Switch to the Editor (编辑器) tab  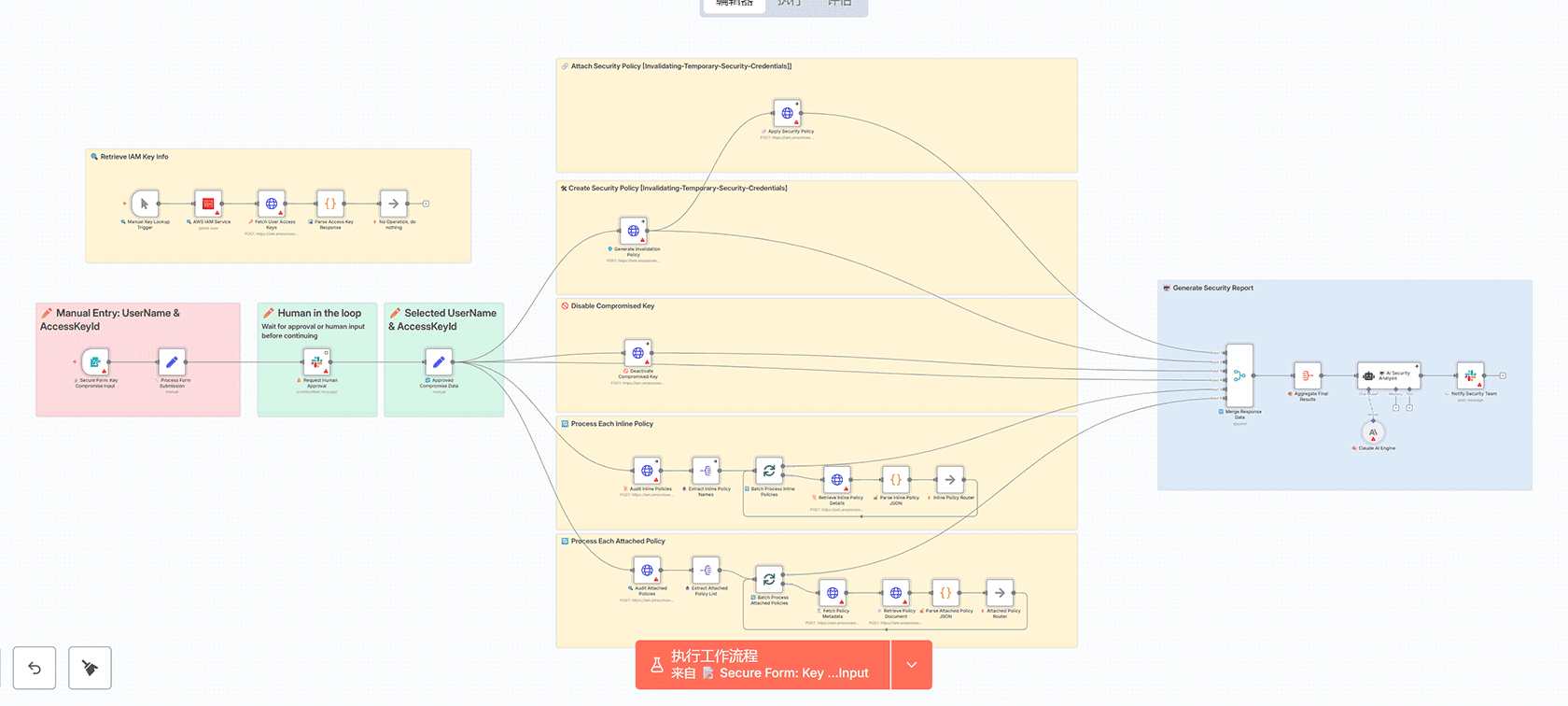[x=734, y=4]
